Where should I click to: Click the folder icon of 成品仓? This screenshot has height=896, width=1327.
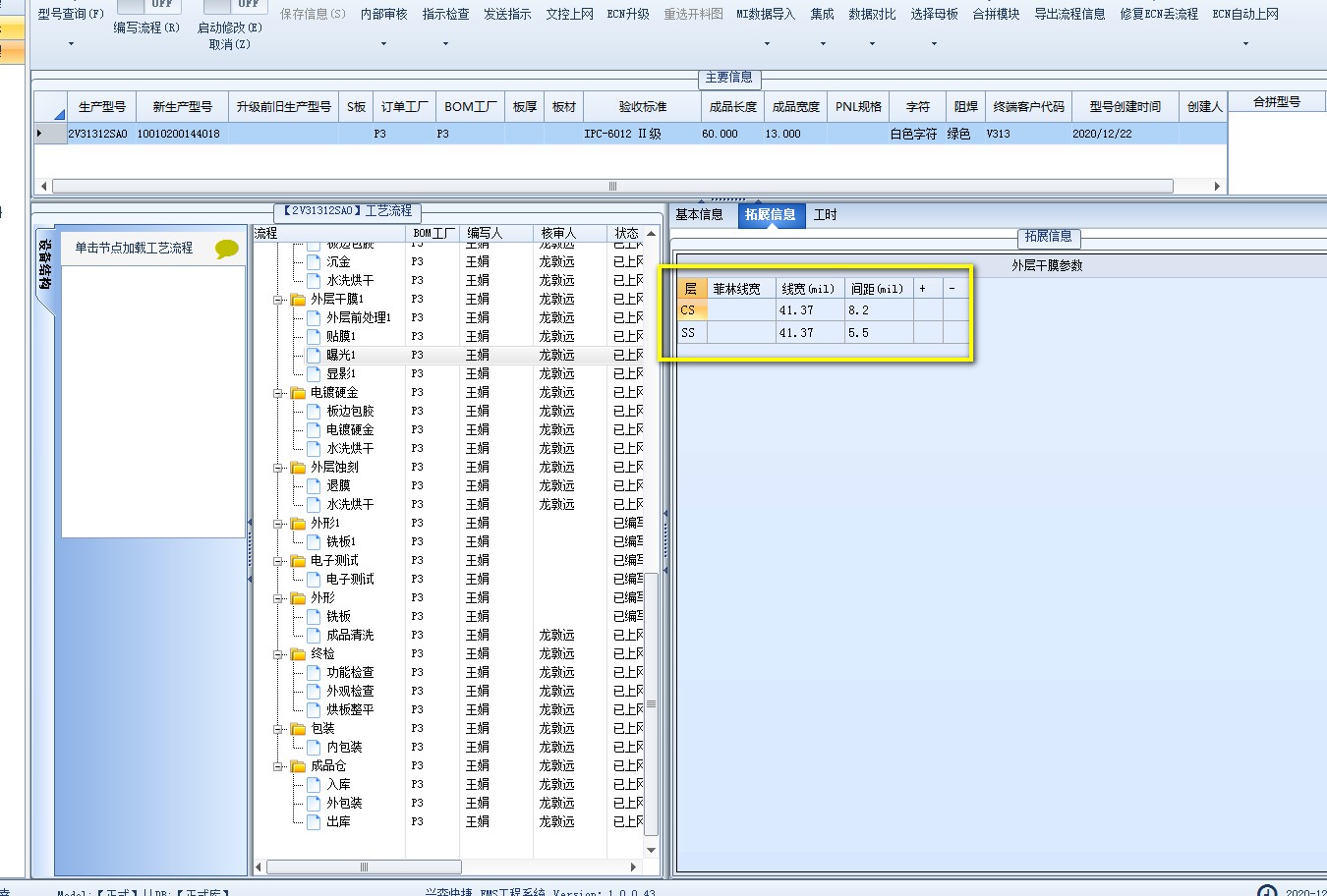[298, 765]
